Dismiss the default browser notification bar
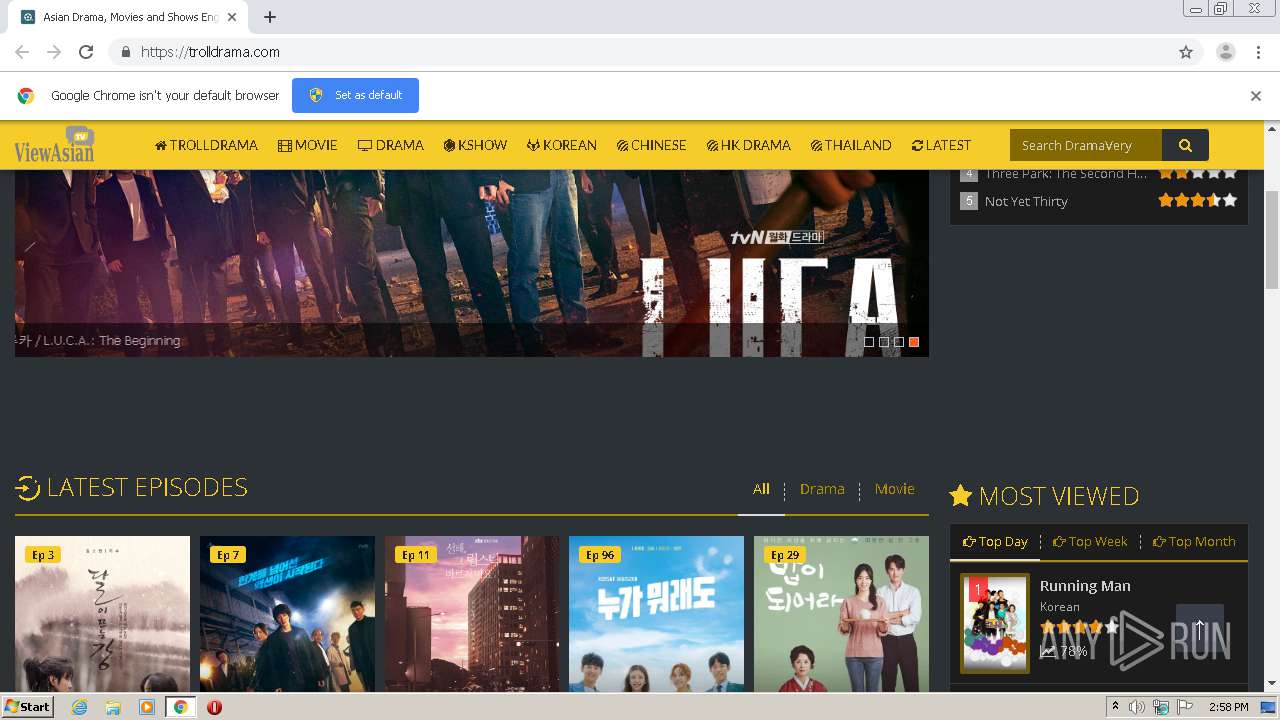The image size is (1280, 720). coord(1255,96)
